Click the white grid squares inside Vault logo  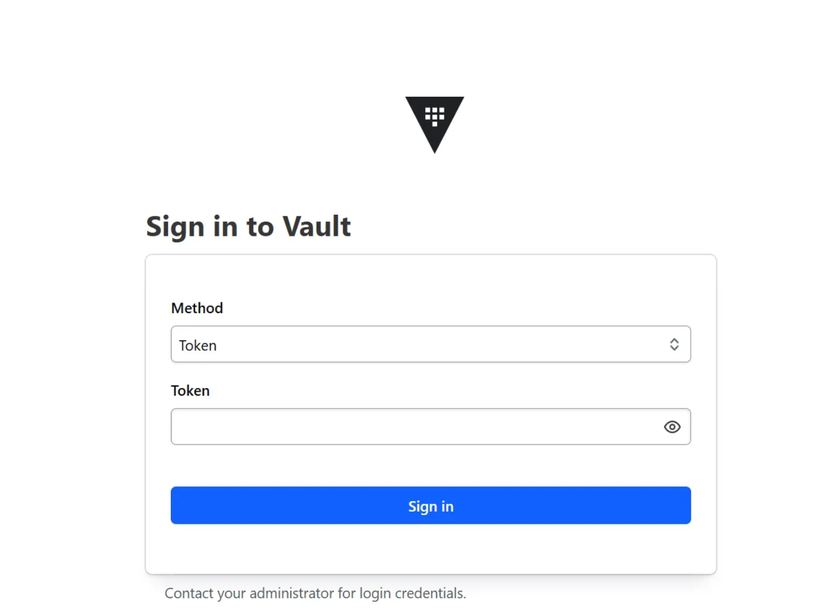tap(435, 116)
